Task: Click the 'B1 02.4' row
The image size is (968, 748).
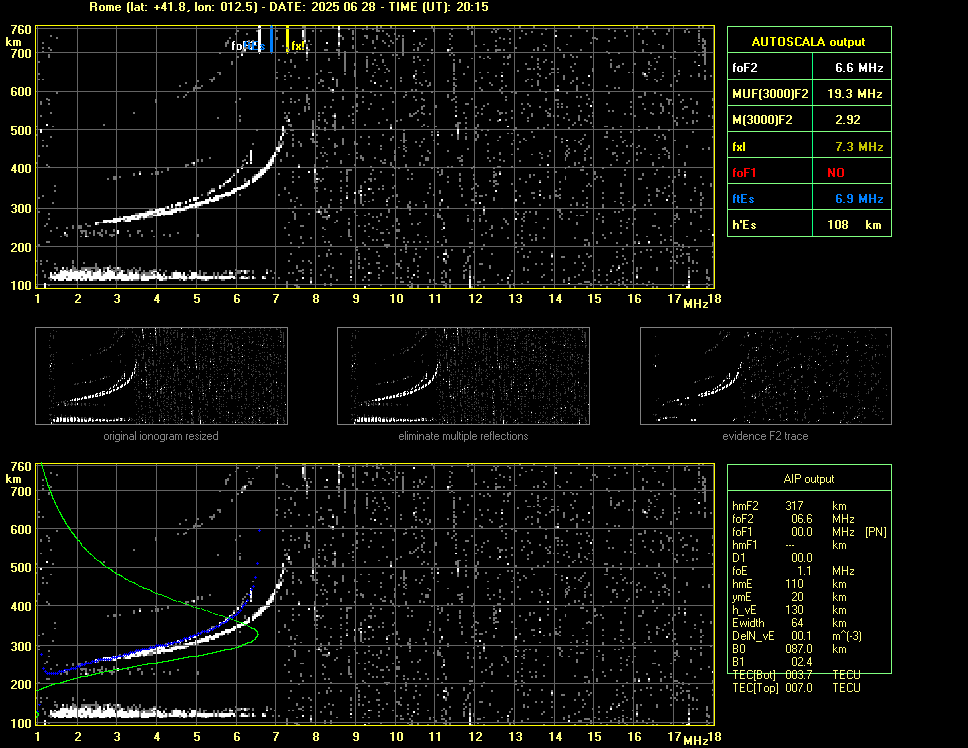Action: tap(772, 662)
